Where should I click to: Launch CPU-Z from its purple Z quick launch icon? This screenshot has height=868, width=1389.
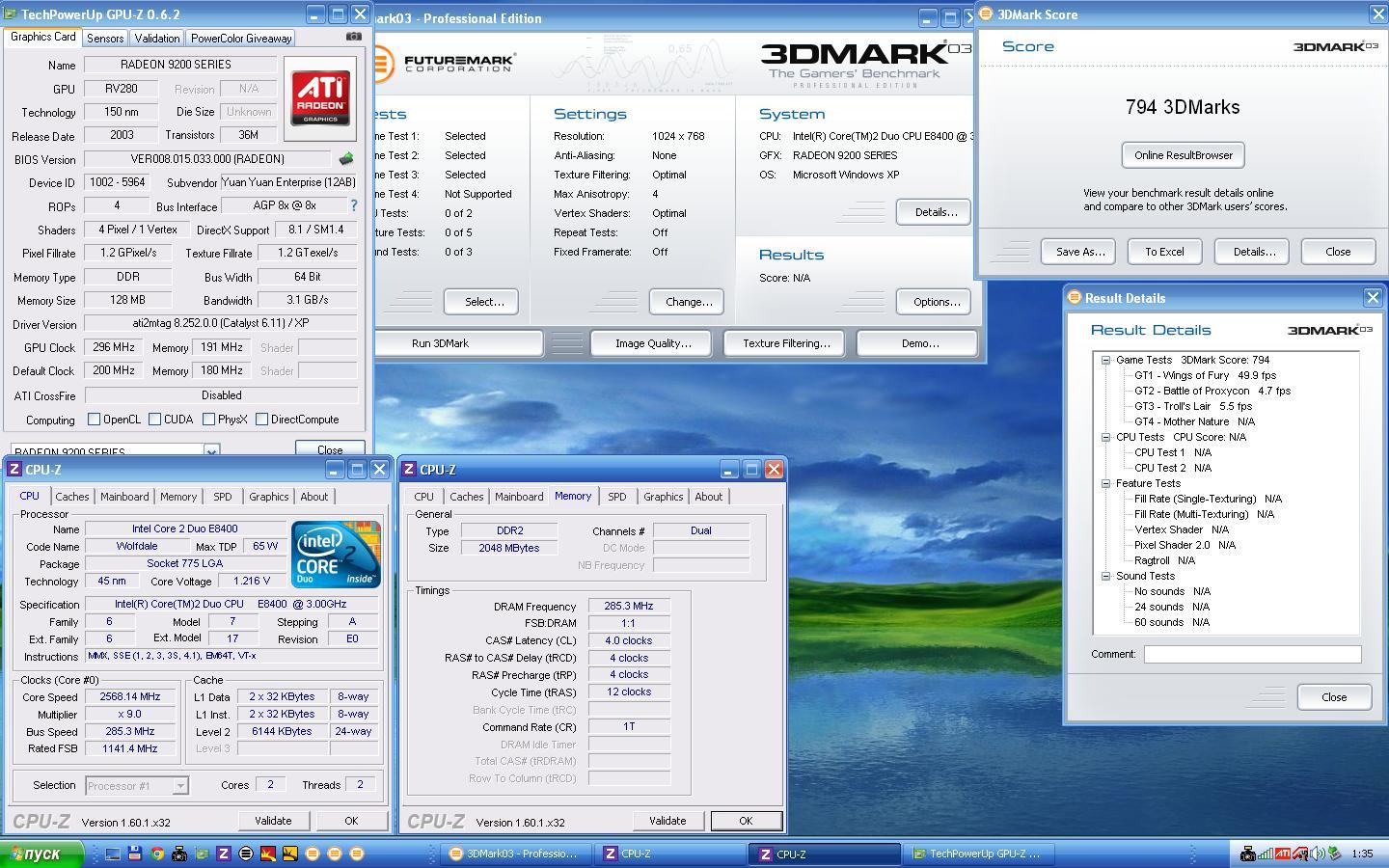[224, 854]
